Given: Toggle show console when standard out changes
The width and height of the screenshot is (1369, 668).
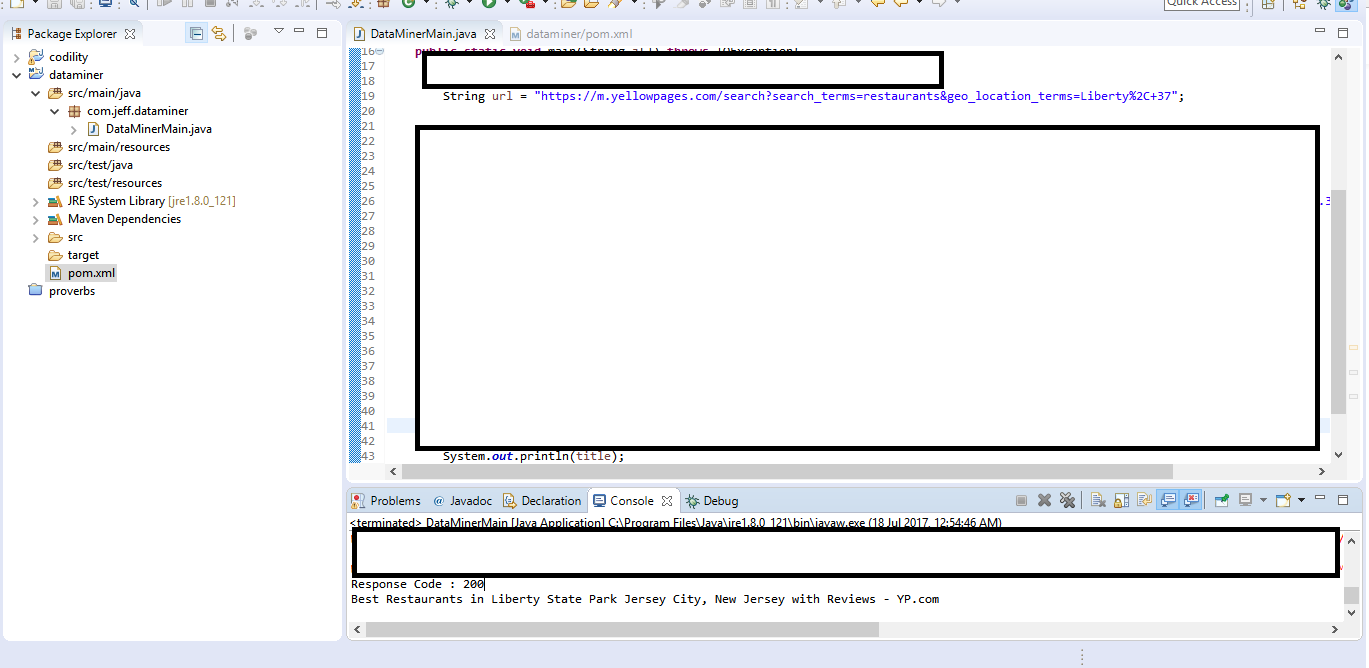Looking at the screenshot, I should pos(1167,500).
